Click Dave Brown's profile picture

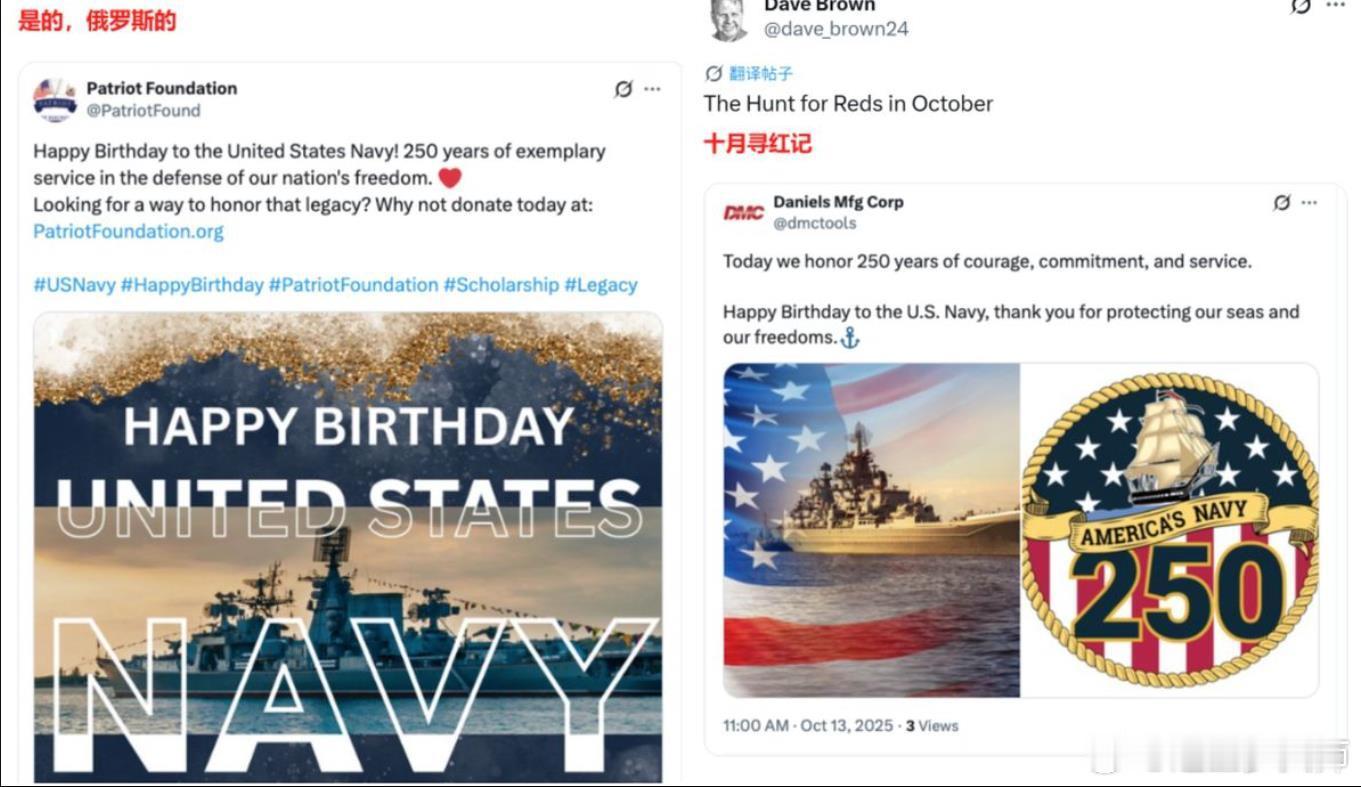[727, 19]
